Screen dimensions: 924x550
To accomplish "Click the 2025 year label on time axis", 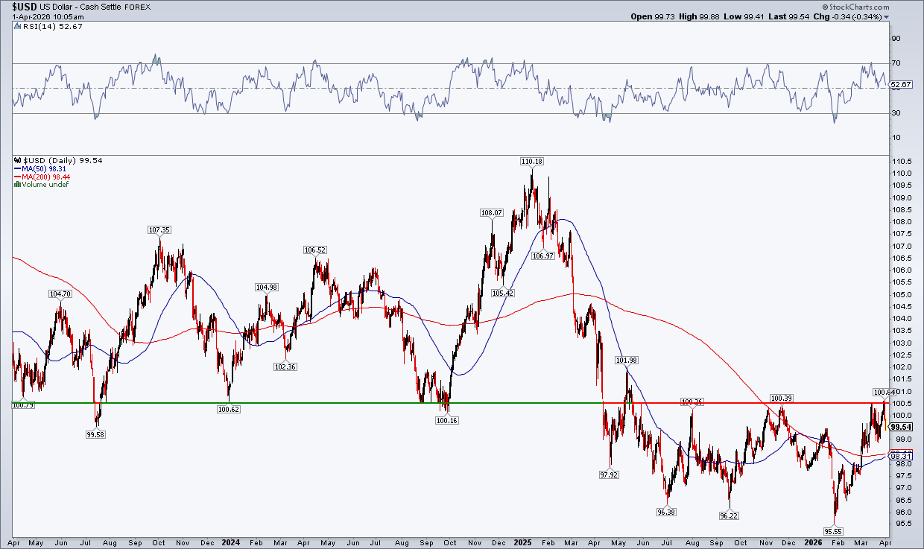I will [x=523, y=542].
